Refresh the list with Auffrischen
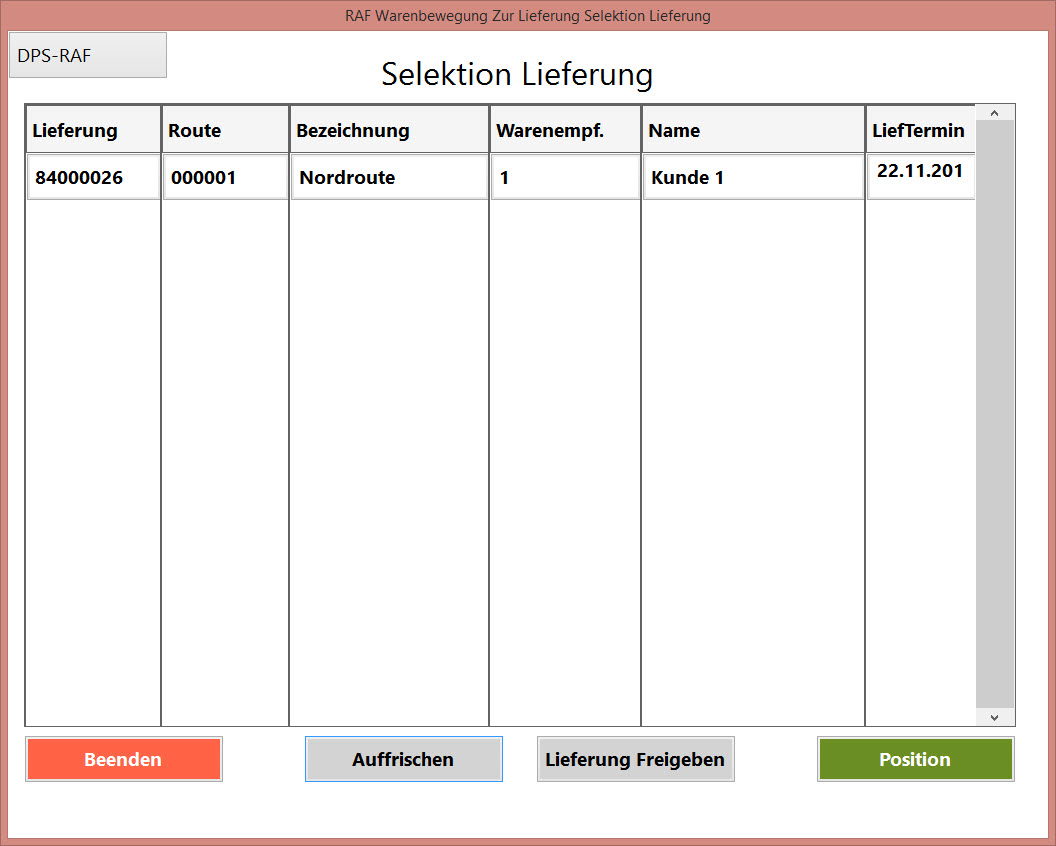 coord(403,760)
